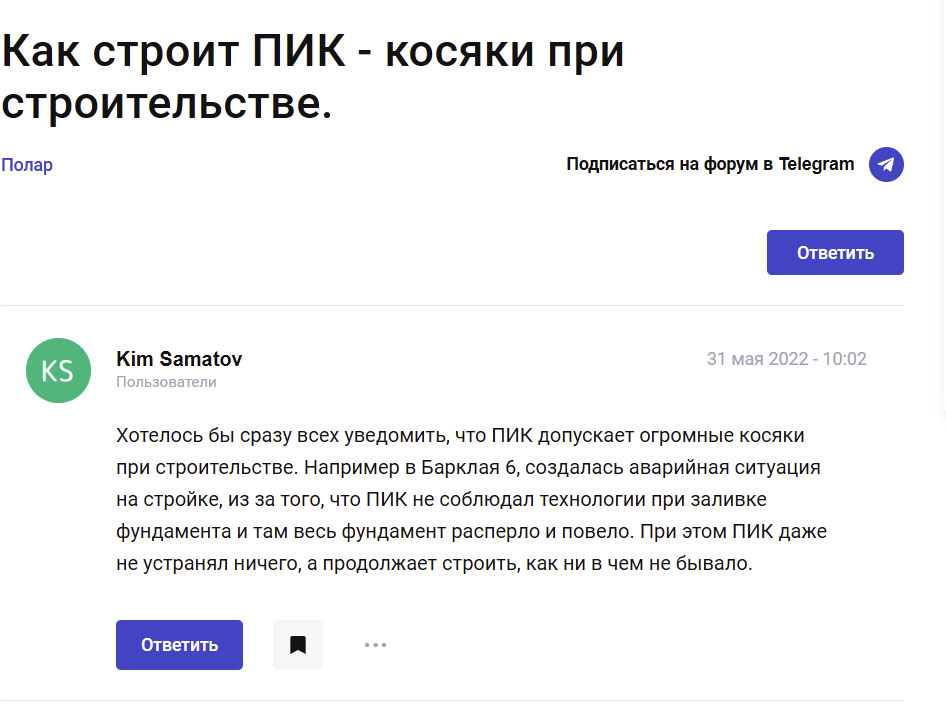Reply via Ответить under the post
946x705 pixels.
[x=179, y=645]
